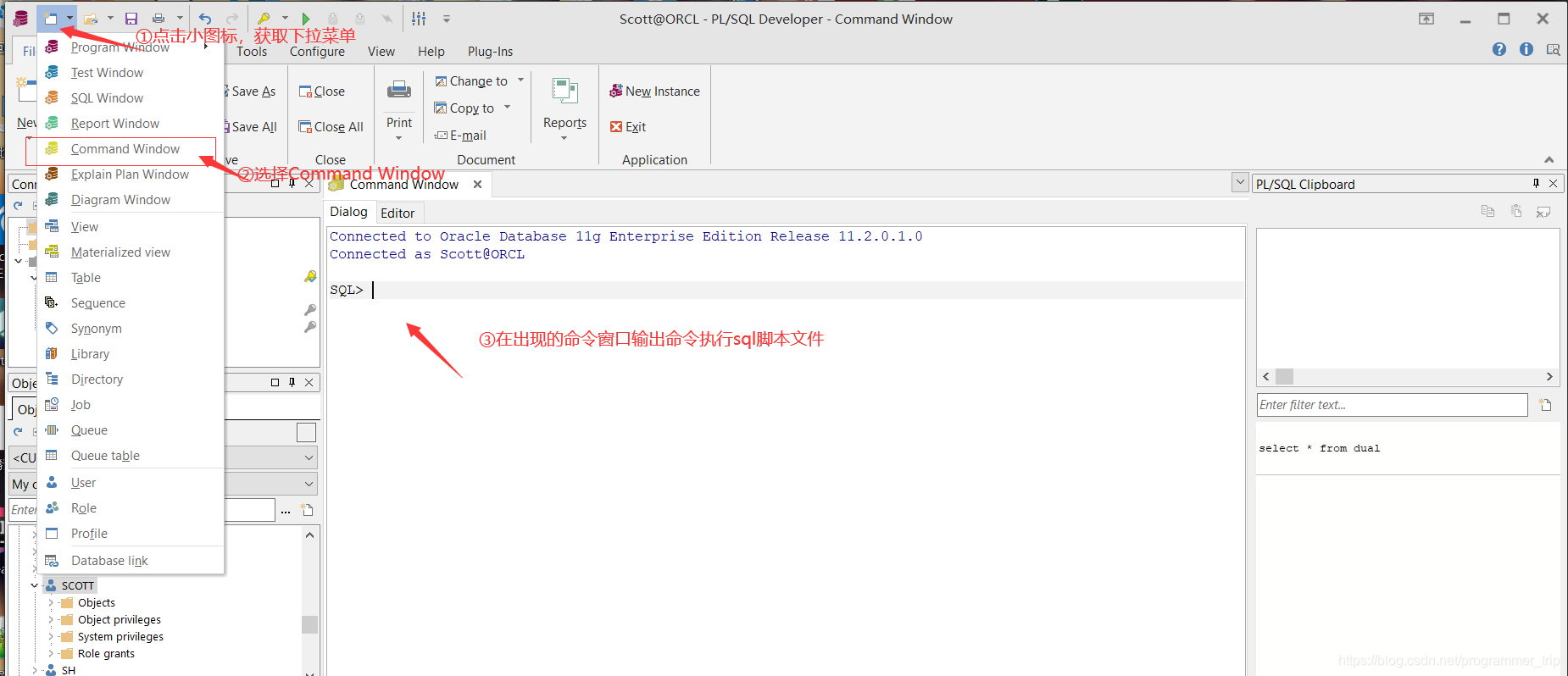Click the Save diskette icon in quick access toolbar
The height and width of the screenshot is (676, 1568).
tap(131, 18)
